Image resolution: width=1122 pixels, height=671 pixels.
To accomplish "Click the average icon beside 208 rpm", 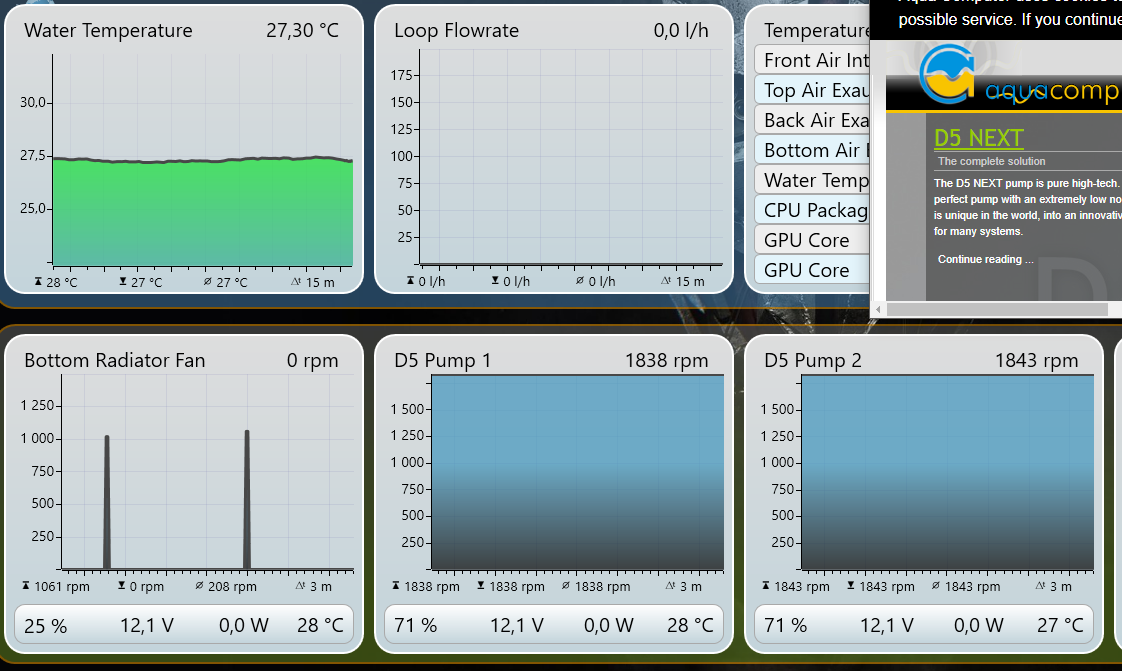I will [200, 585].
